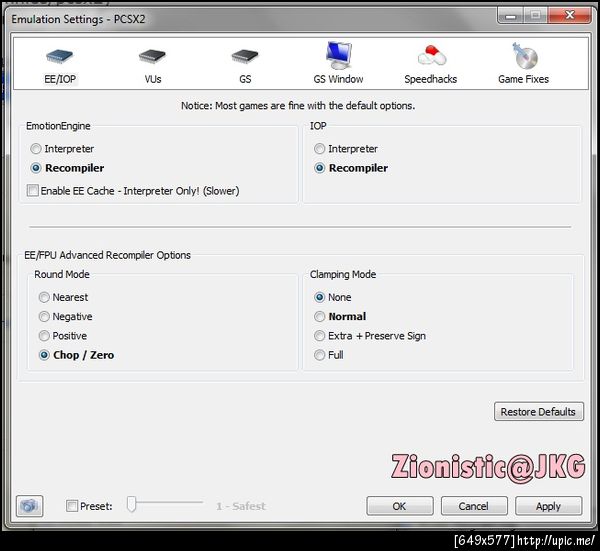The image size is (600, 551).
Task: Open the Game Fixes disc icon
Action: point(525,56)
